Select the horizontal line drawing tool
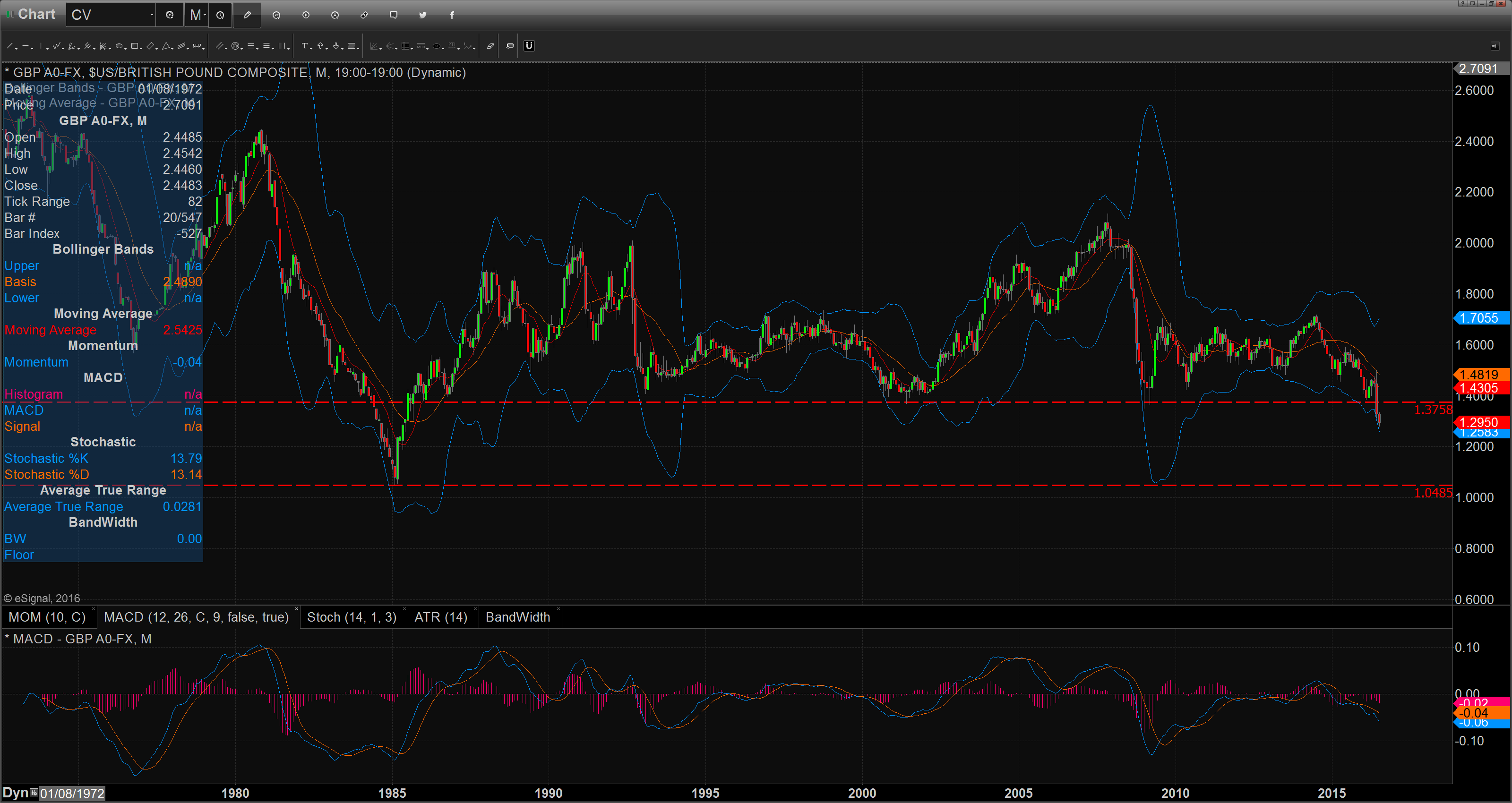 pos(25,46)
